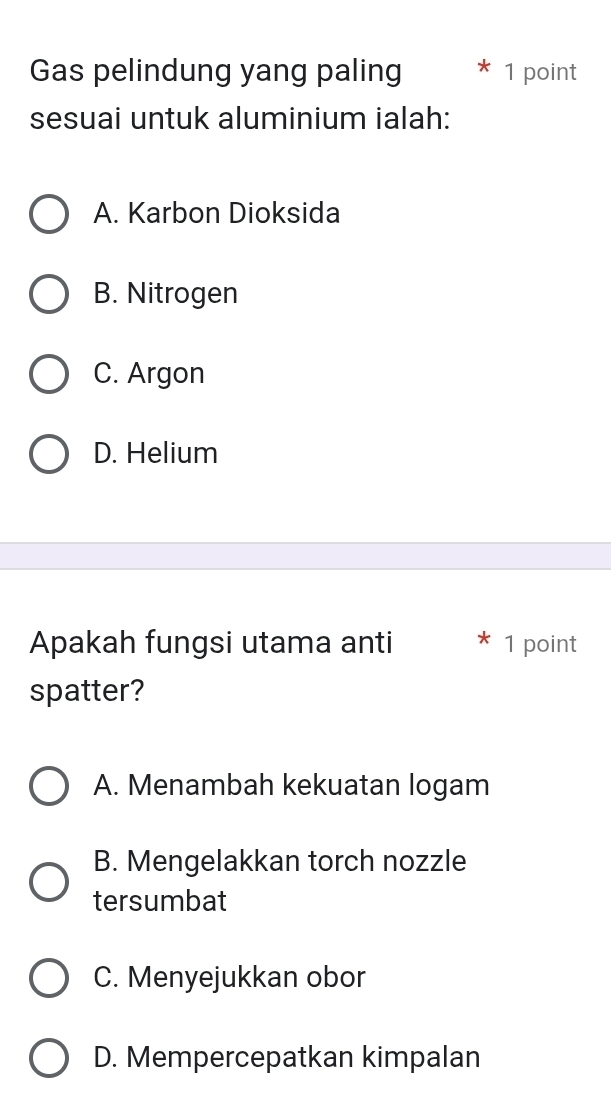Click the anti spatter question title
Screen dimensions: 611x1112
(211, 667)
